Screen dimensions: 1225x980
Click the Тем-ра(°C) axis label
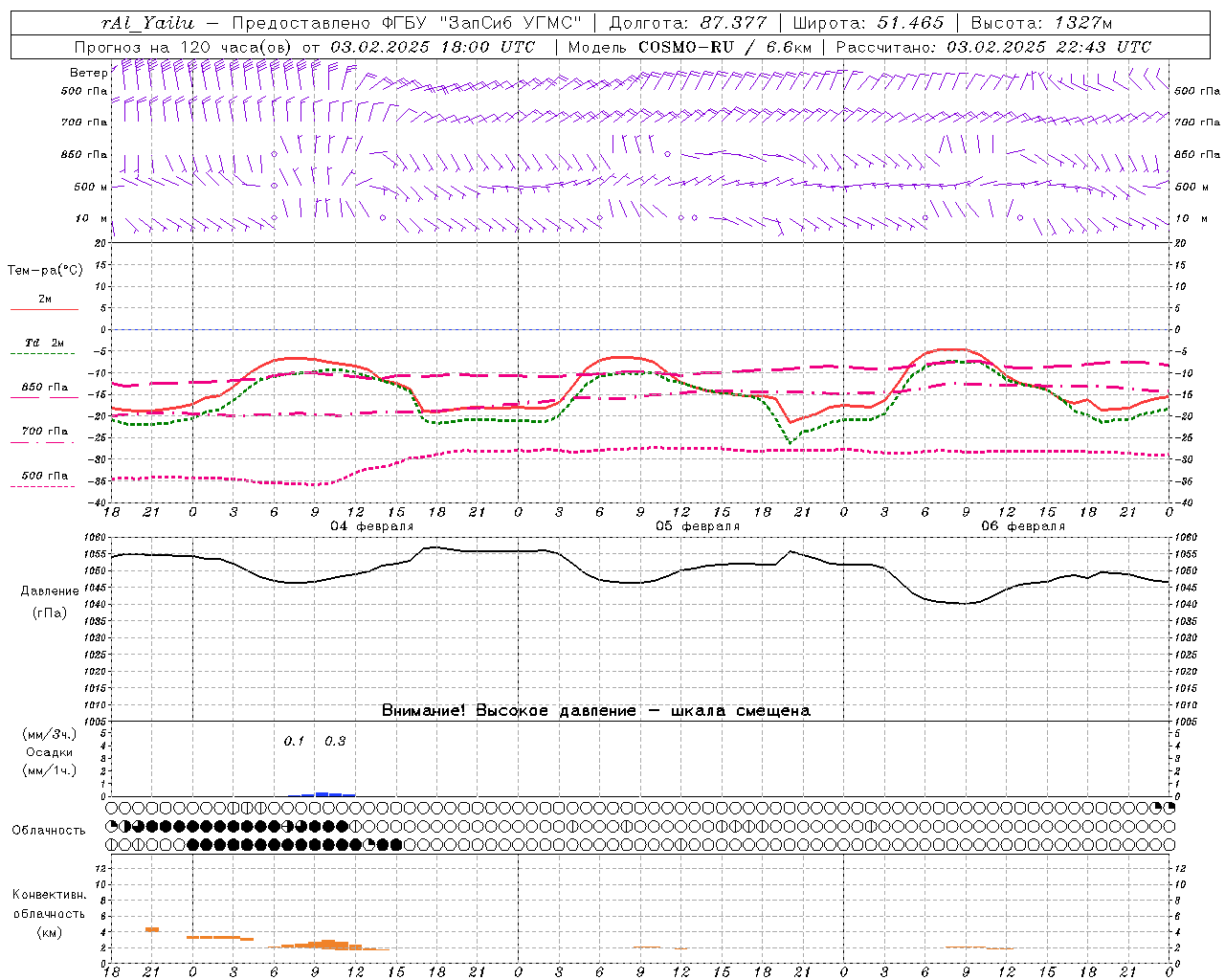[x=45, y=271]
